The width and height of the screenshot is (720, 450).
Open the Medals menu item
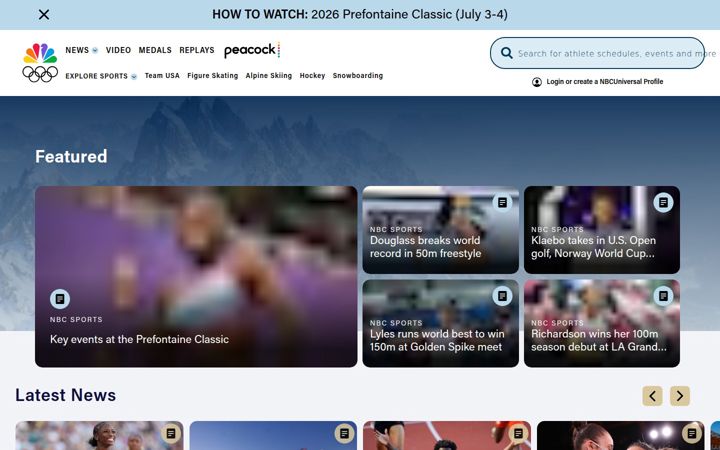point(155,50)
